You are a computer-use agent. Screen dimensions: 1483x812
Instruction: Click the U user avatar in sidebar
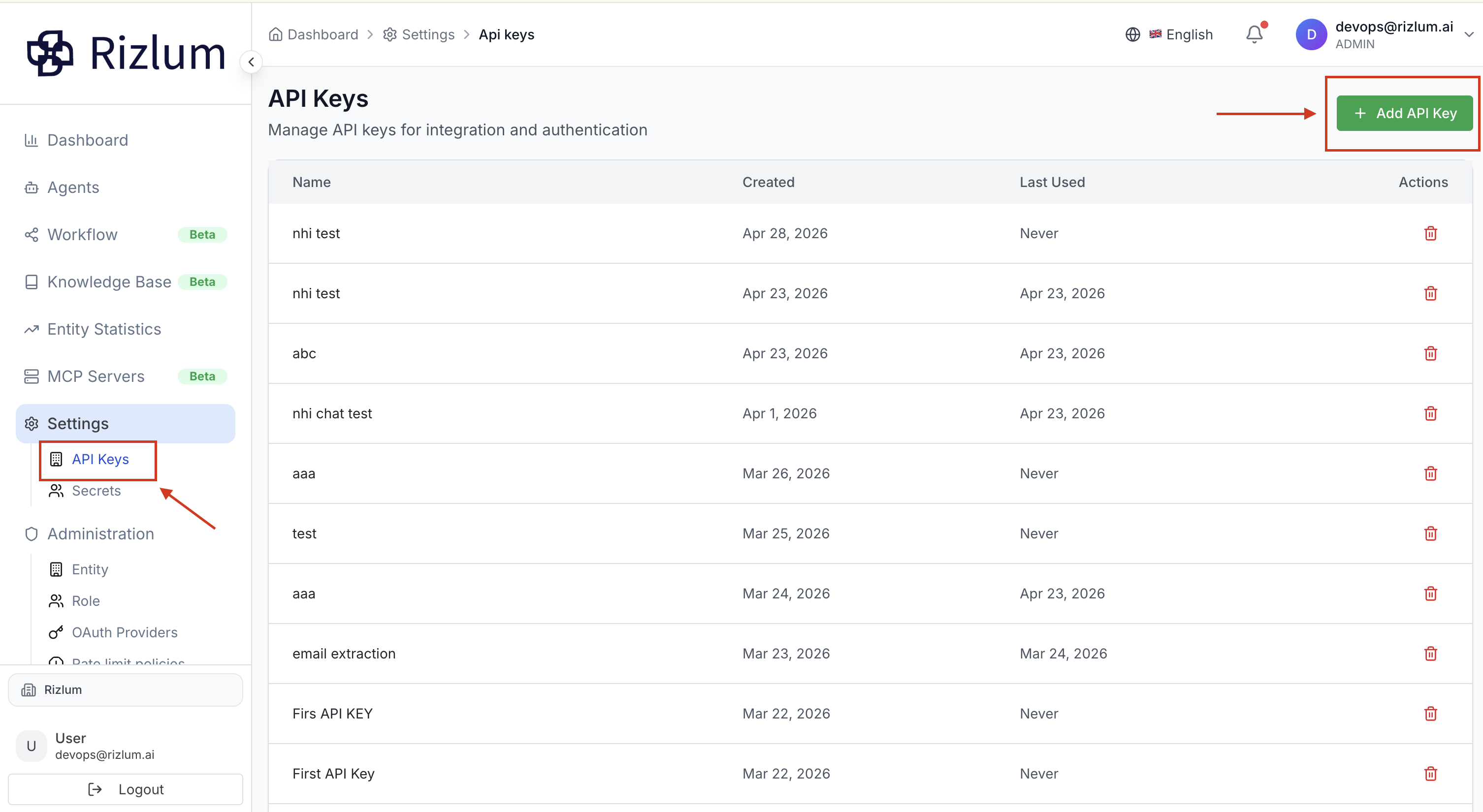point(31,746)
